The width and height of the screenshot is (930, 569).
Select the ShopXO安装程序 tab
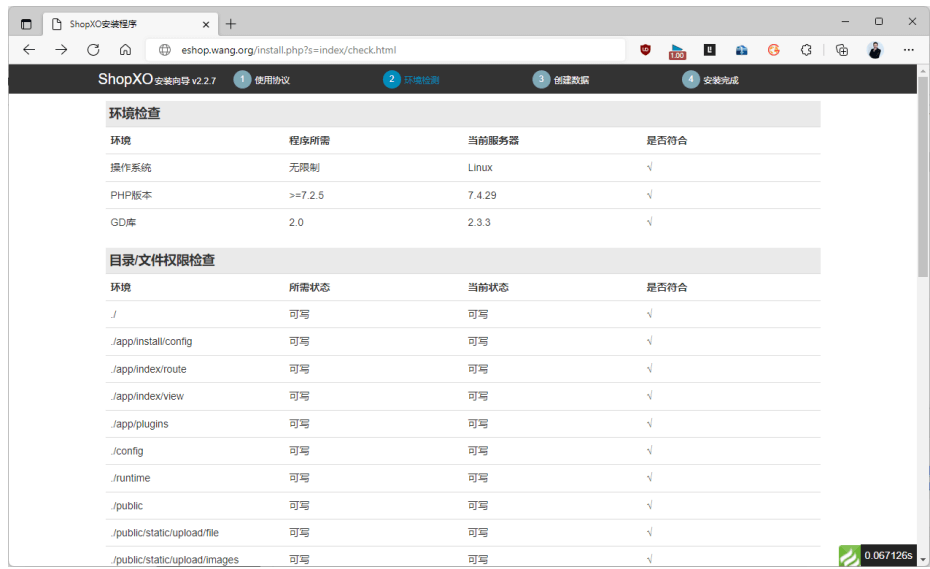tap(129, 24)
